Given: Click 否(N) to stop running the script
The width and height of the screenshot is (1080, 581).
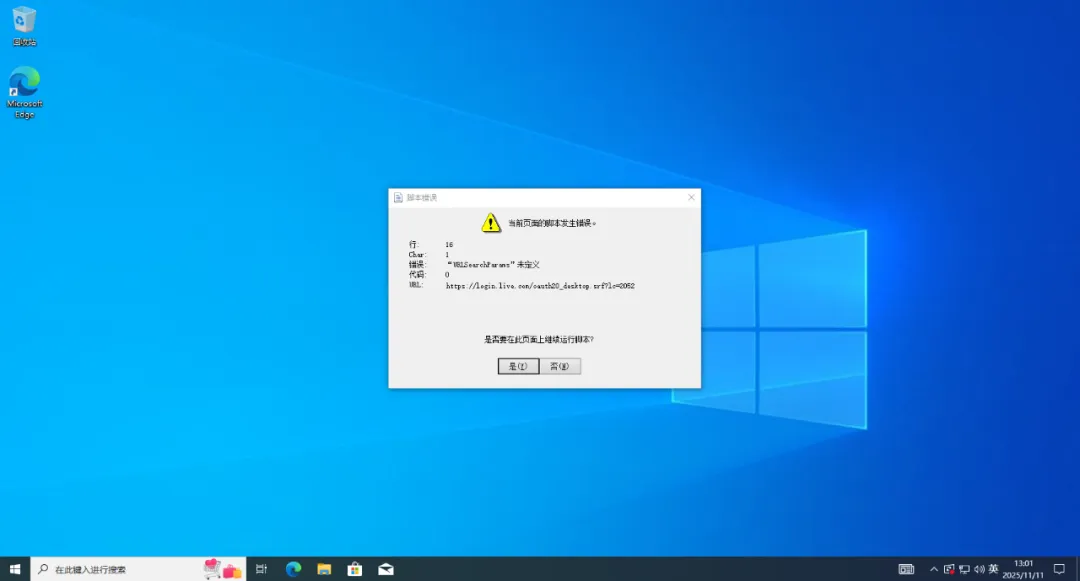Looking at the screenshot, I should point(561,365).
